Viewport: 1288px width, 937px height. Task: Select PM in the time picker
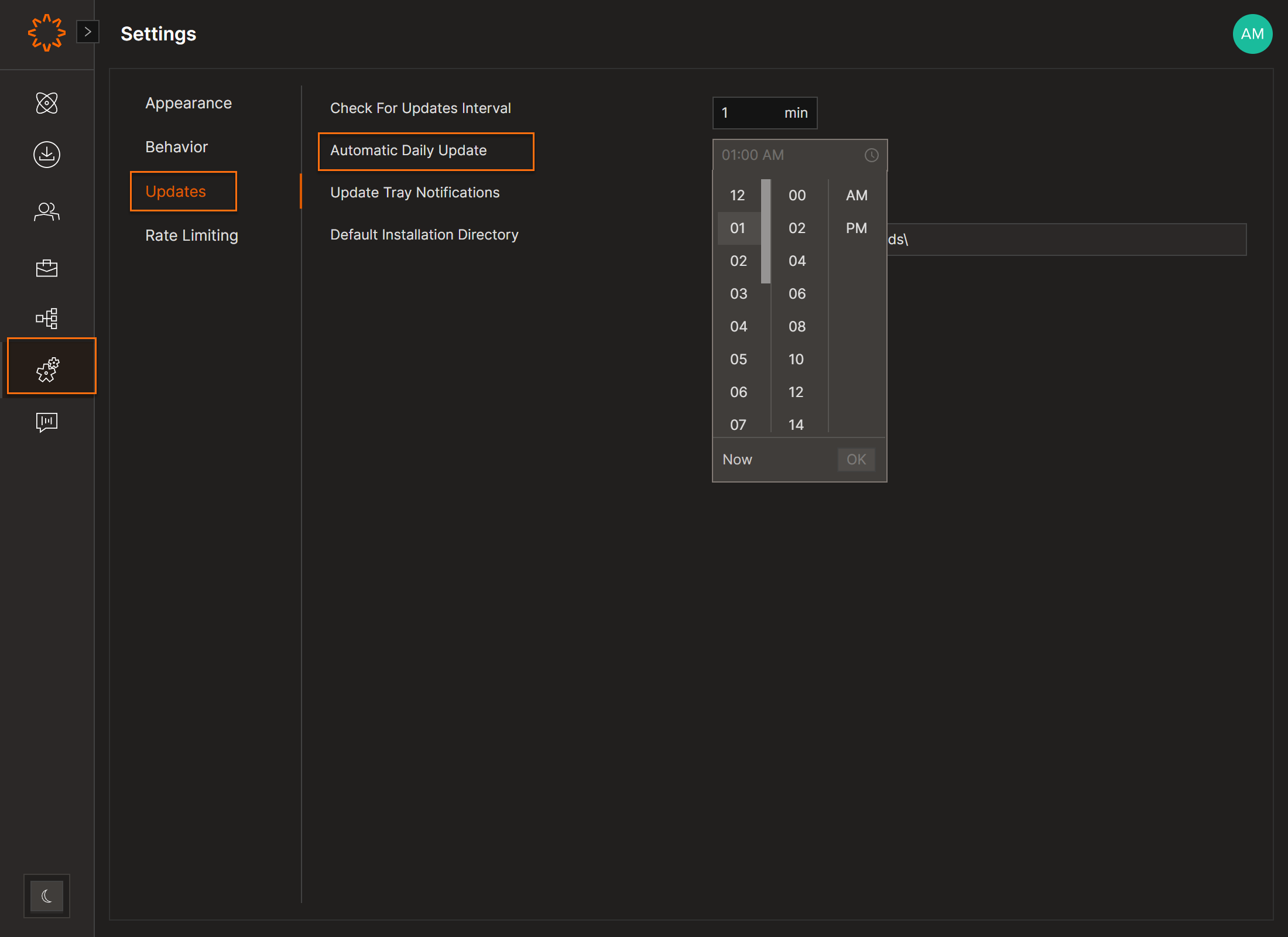click(x=857, y=228)
